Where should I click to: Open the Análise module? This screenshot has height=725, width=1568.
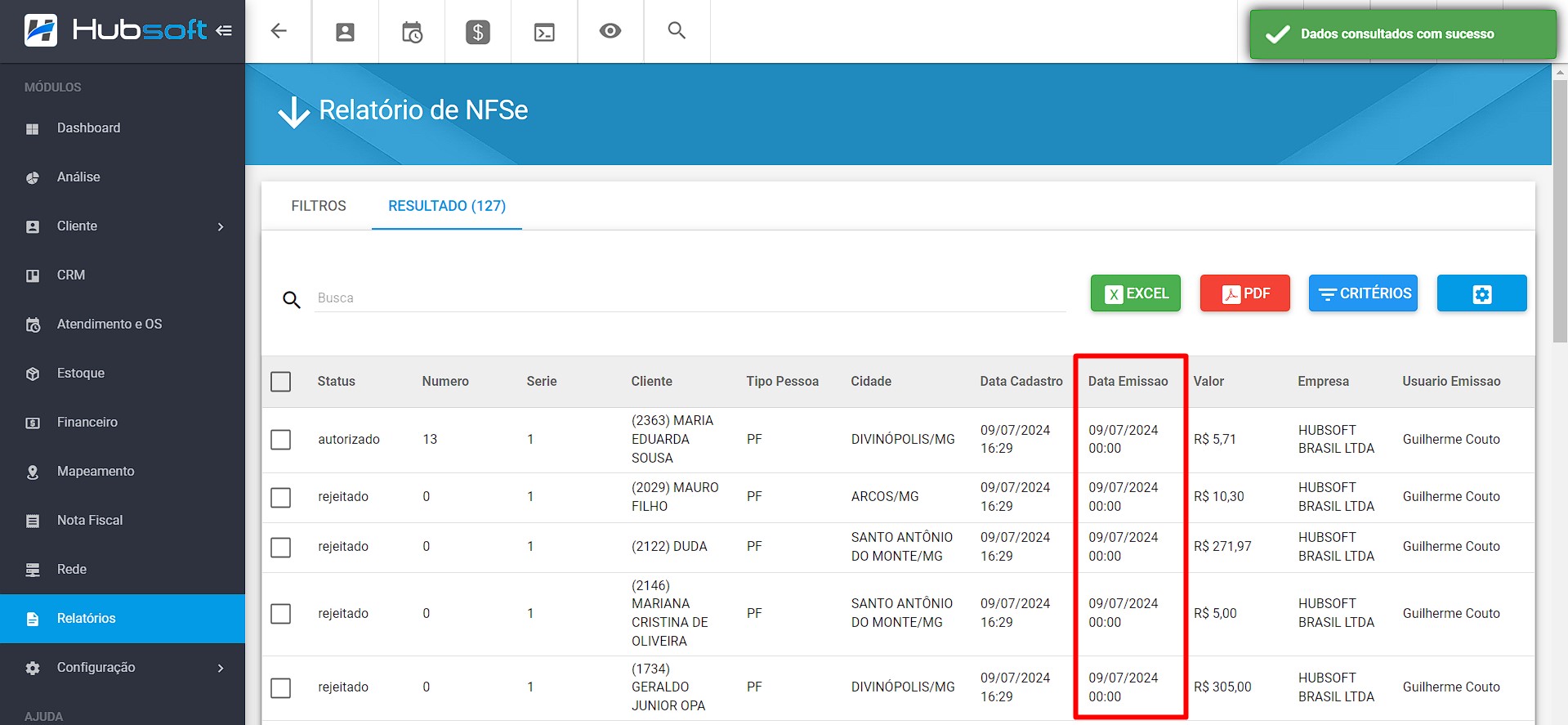pos(123,177)
